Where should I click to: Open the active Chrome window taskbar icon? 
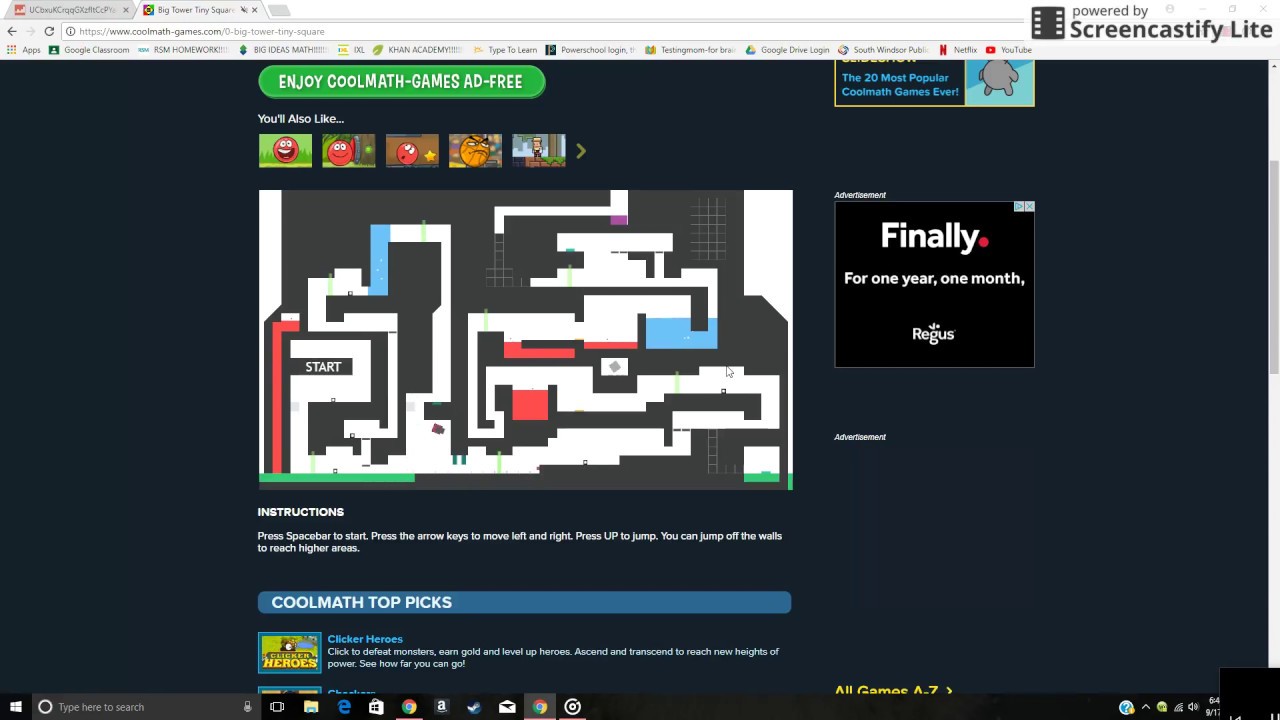(540, 707)
